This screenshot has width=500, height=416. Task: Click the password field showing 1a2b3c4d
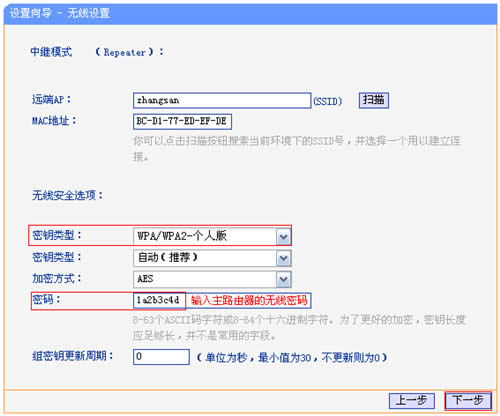pyautogui.click(x=159, y=301)
